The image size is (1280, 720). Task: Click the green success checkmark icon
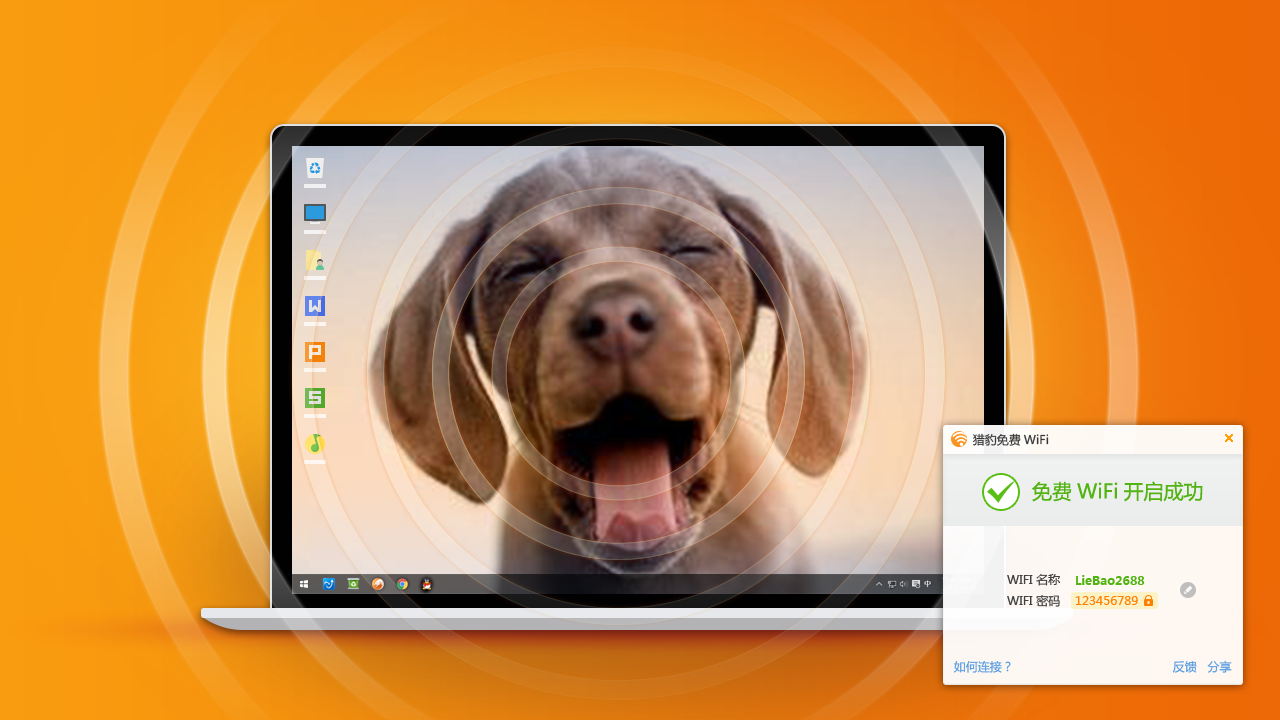click(x=1000, y=492)
